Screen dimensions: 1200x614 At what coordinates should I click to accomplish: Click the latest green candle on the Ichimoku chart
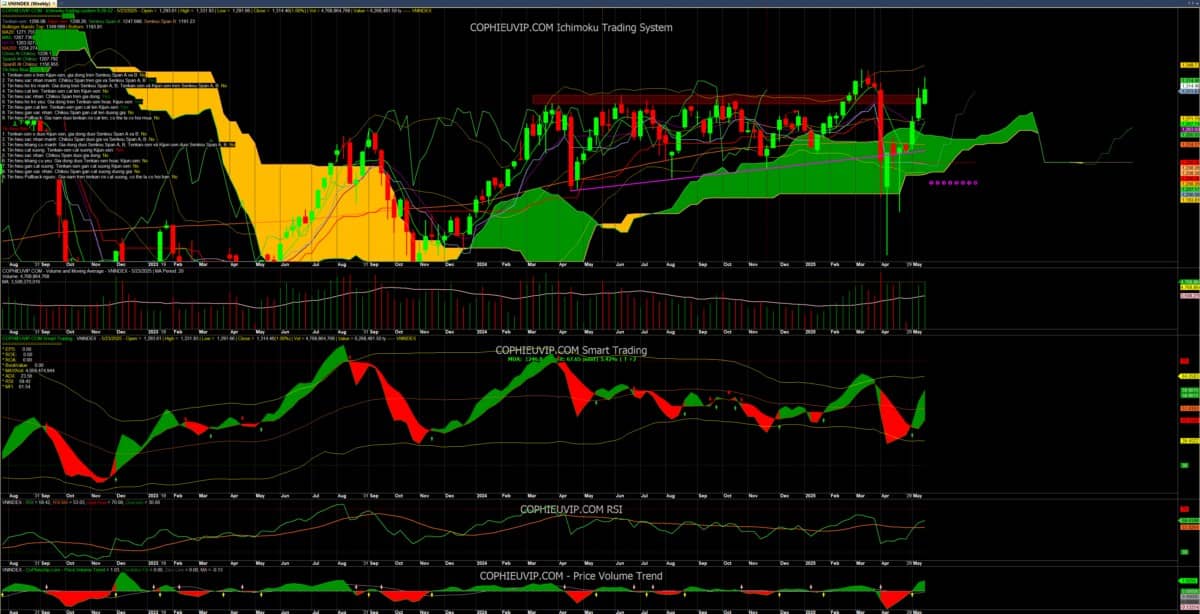[x=924, y=95]
